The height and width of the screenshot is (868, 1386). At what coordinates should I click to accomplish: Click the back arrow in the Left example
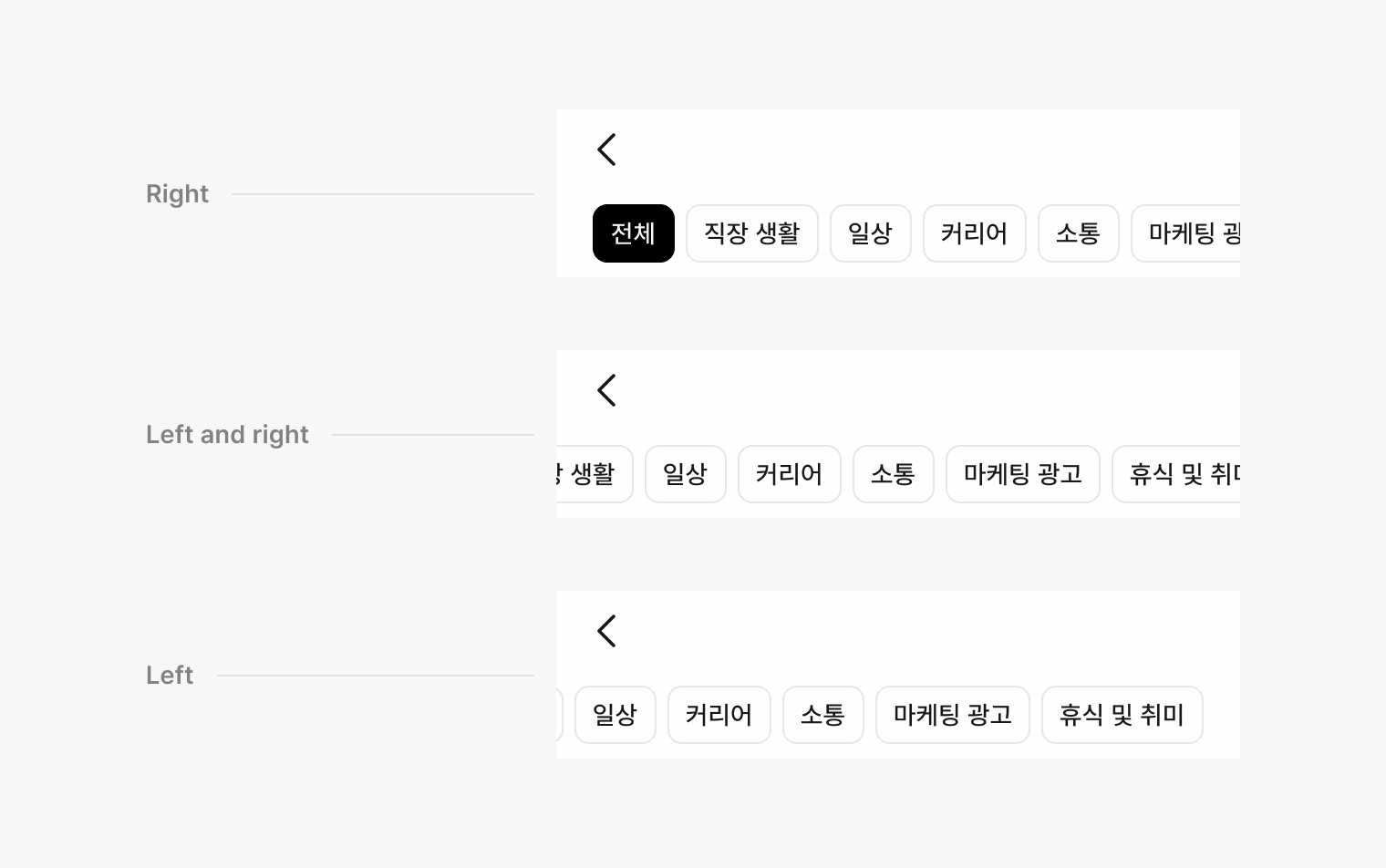click(x=606, y=631)
